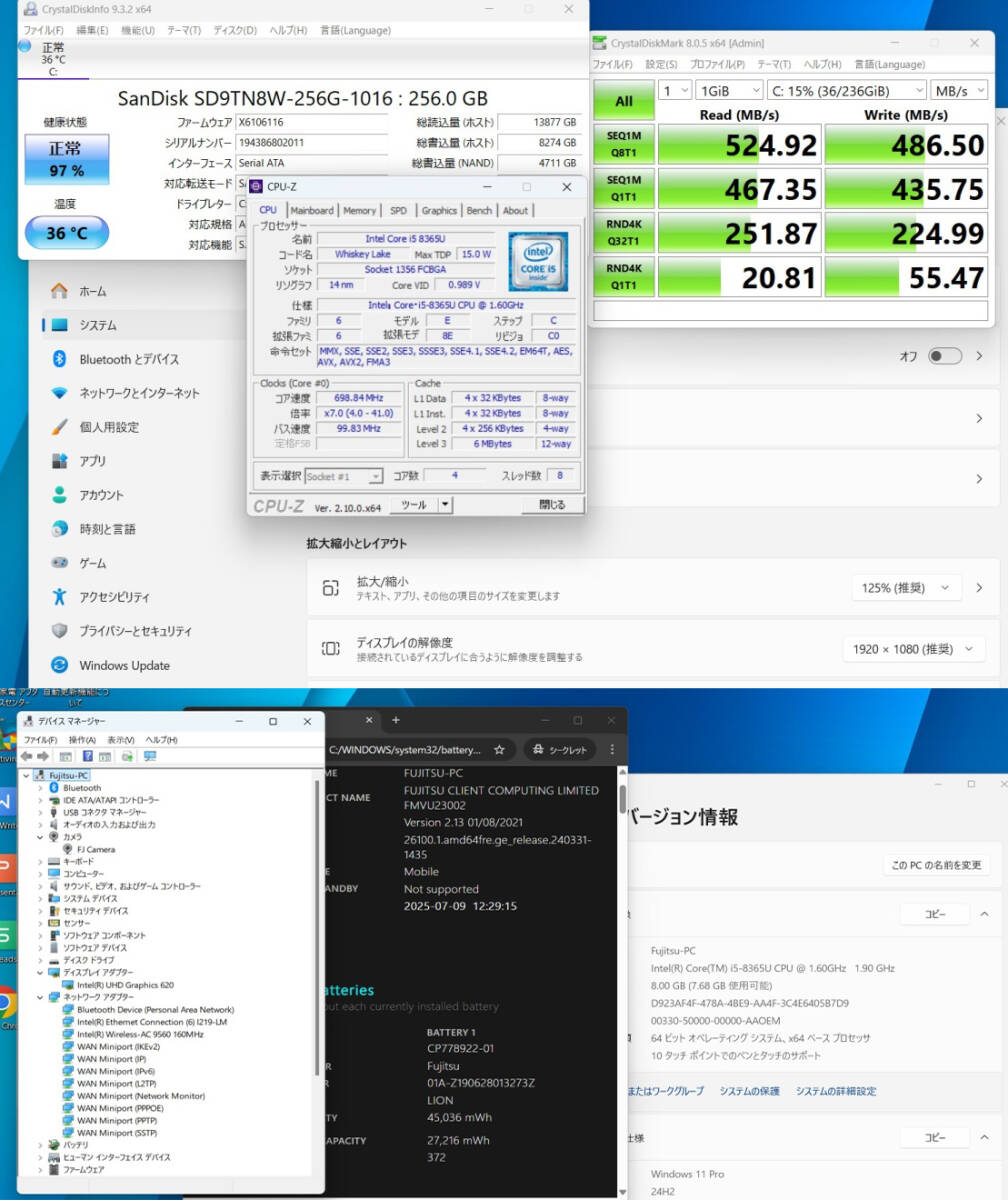The image size is (1008, 1200).
Task: Click 閉じる to close CPU-Z
Action: point(552,505)
